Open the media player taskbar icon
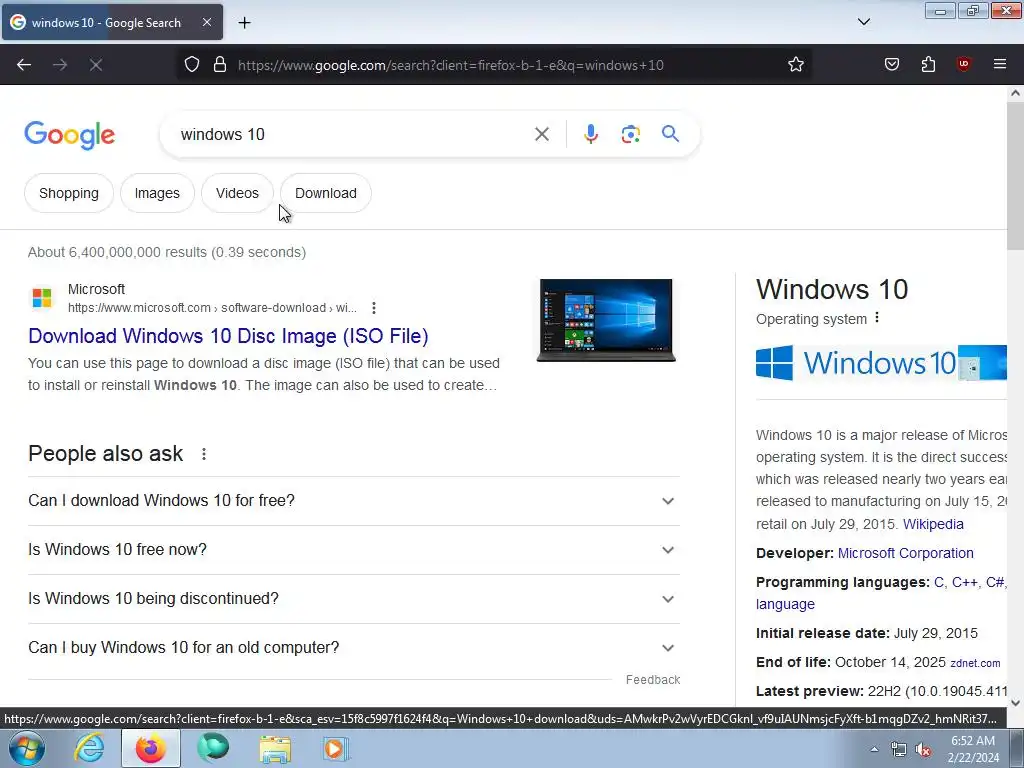Image resolution: width=1024 pixels, height=768 pixels. click(336, 748)
